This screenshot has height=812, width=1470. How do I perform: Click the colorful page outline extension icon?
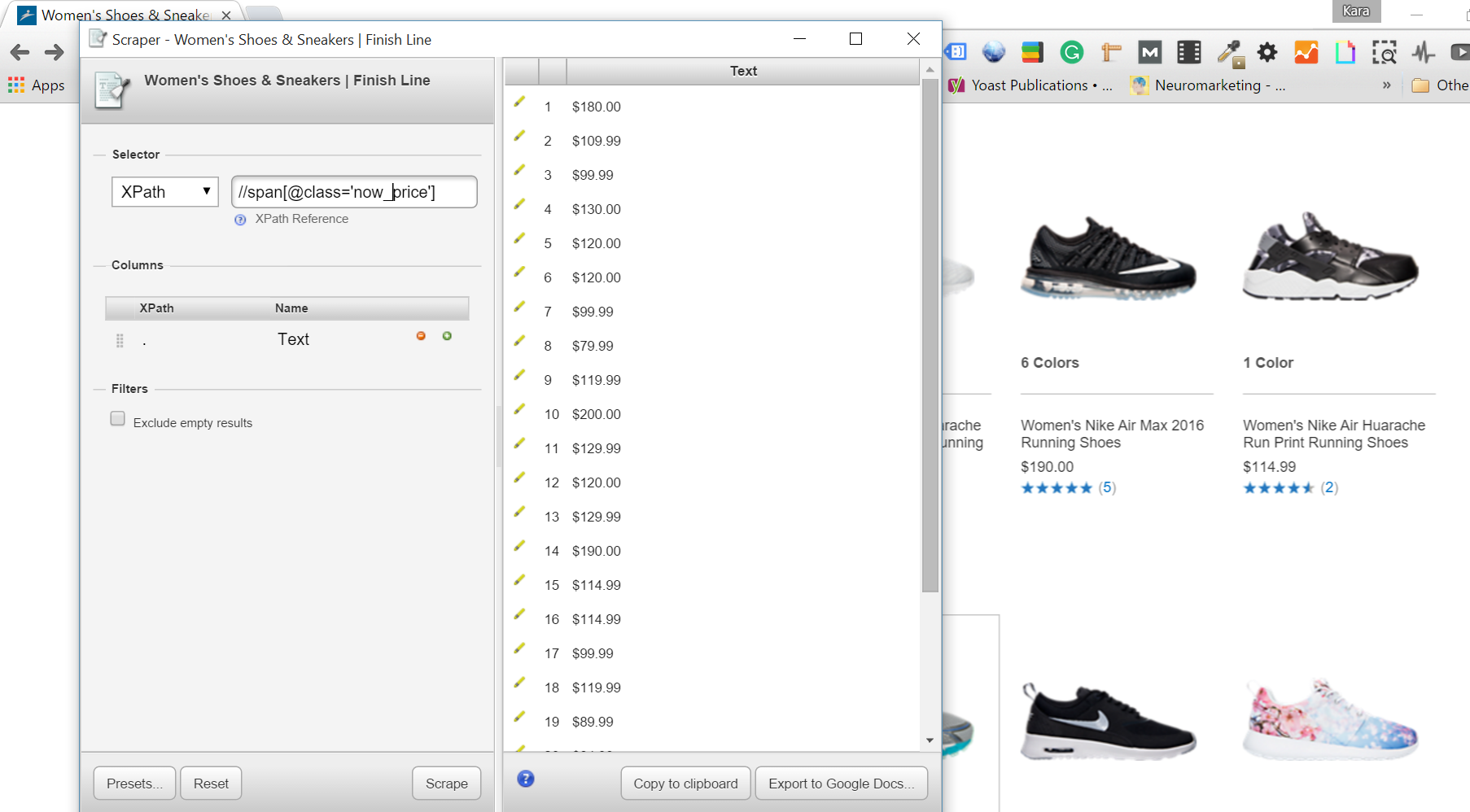click(x=1345, y=52)
